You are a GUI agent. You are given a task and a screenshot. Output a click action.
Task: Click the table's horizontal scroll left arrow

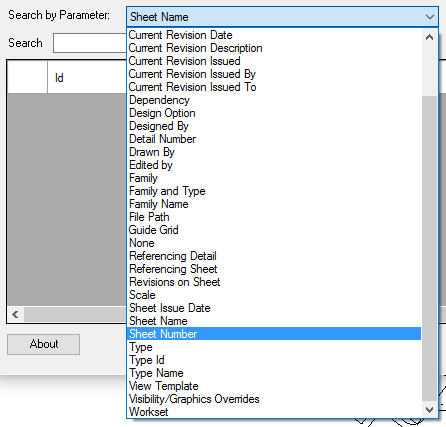tap(15, 314)
